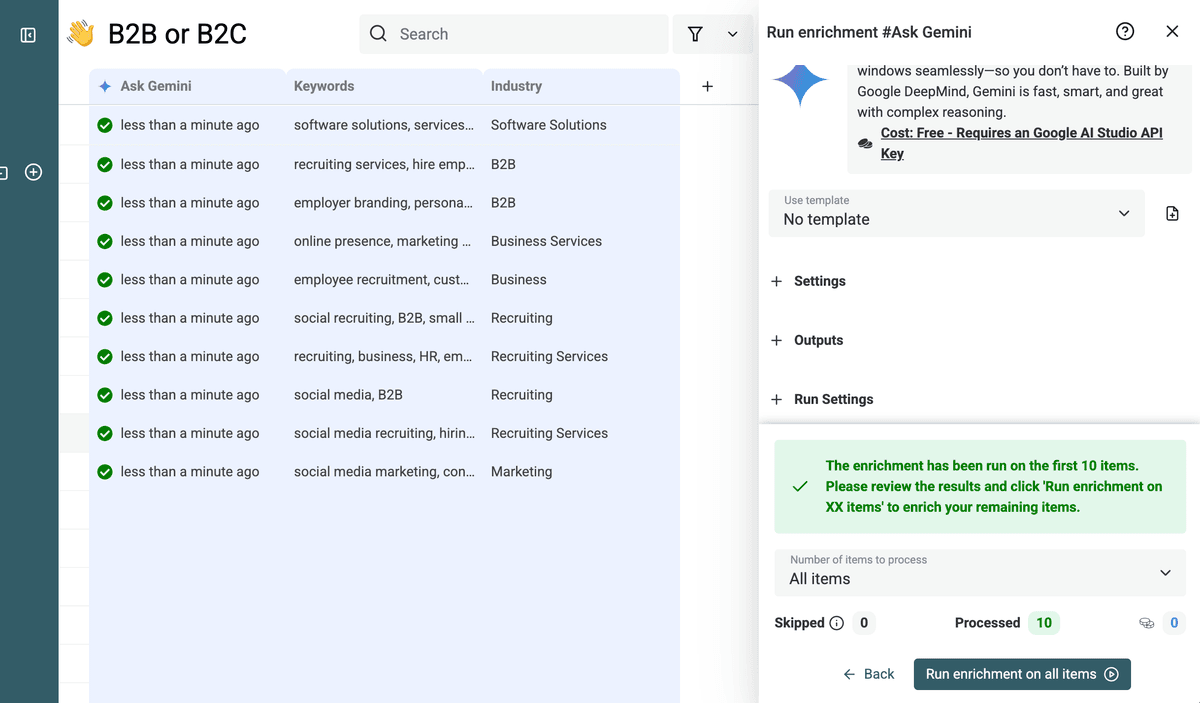This screenshot has width=1200, height=703.
Task: Click cell 'employer branding, persona...'
Action: 384,203
